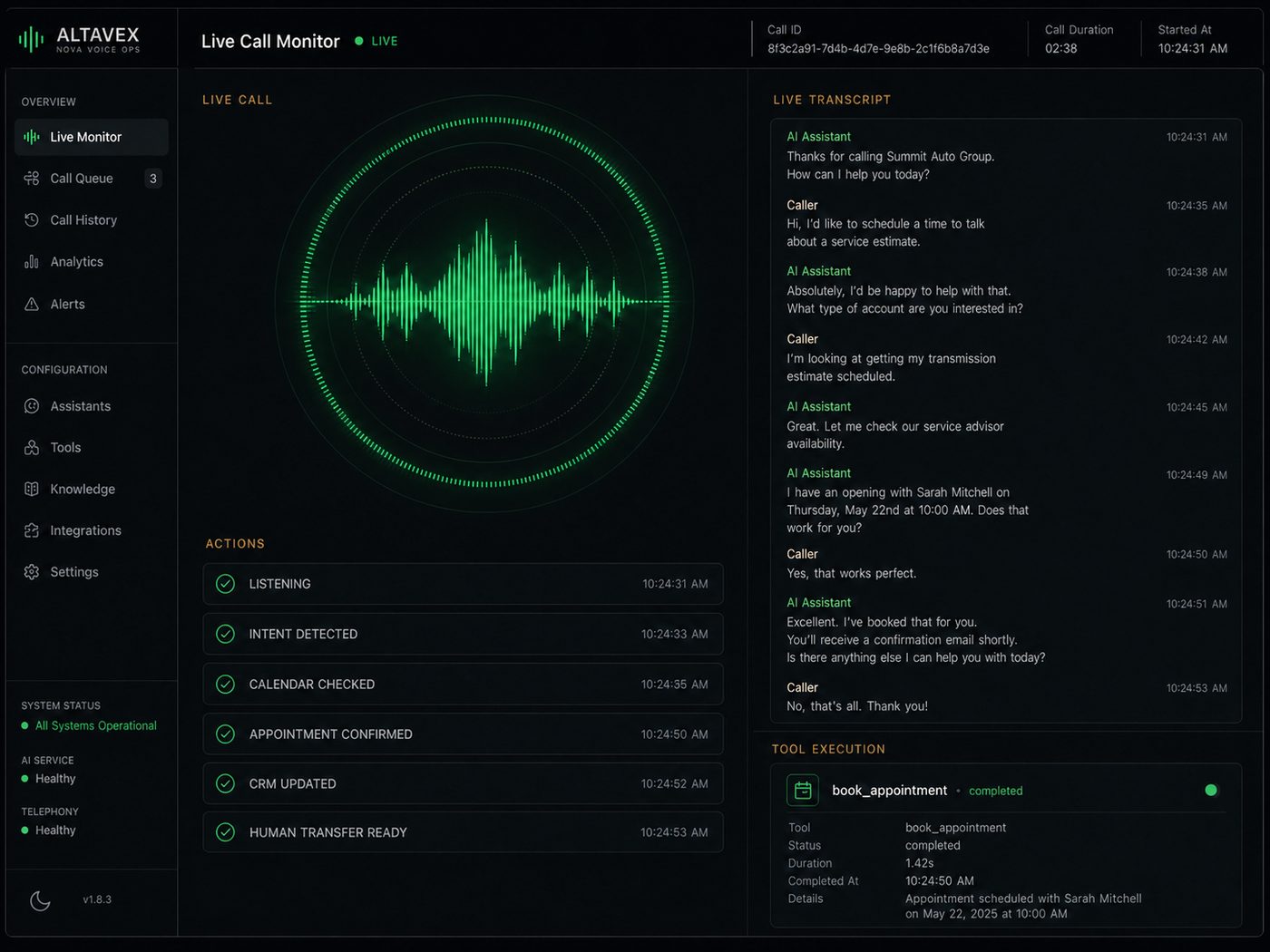Image resolution: width=1270 pixels, height=952 pixels.
Task: Click the HUMAN TRANSFER READY check icon
Action: pos(226,832)
